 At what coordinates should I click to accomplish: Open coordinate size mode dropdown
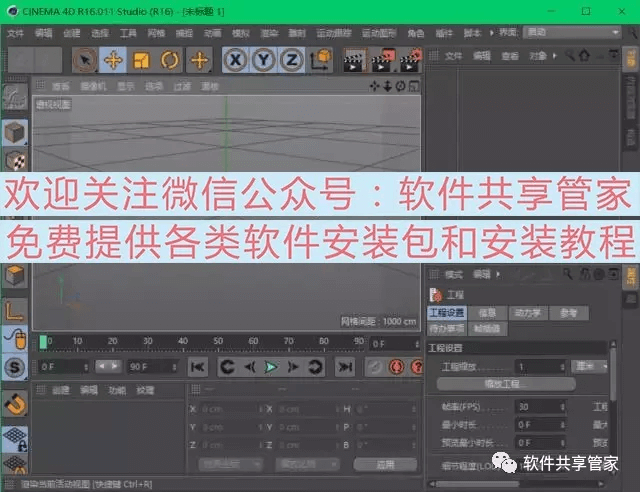click(x=307, y=464)
